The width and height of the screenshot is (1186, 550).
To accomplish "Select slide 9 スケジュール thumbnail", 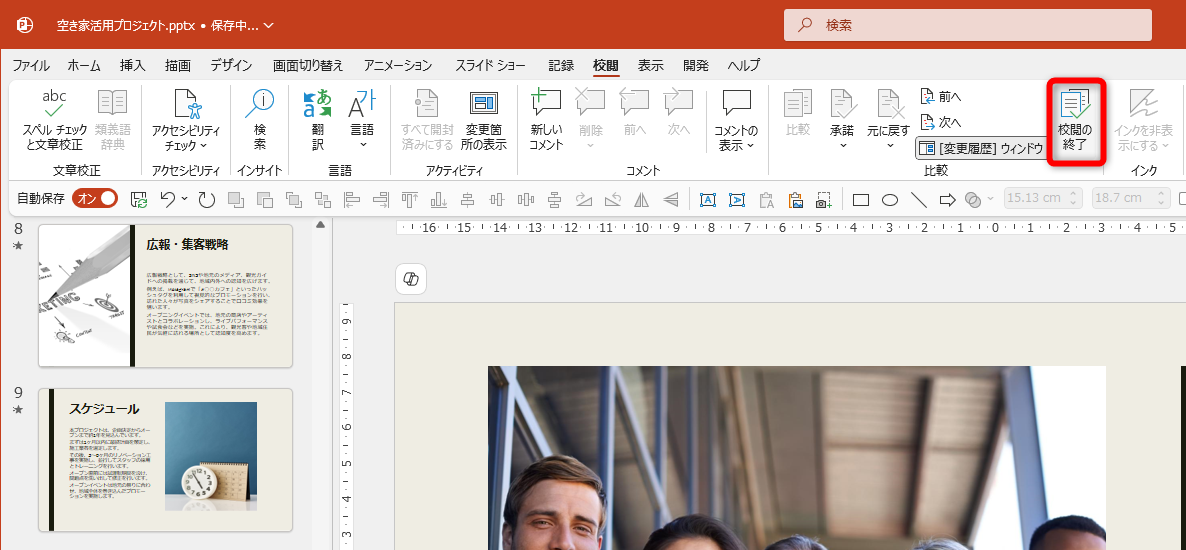I will [x=165, y=460].
